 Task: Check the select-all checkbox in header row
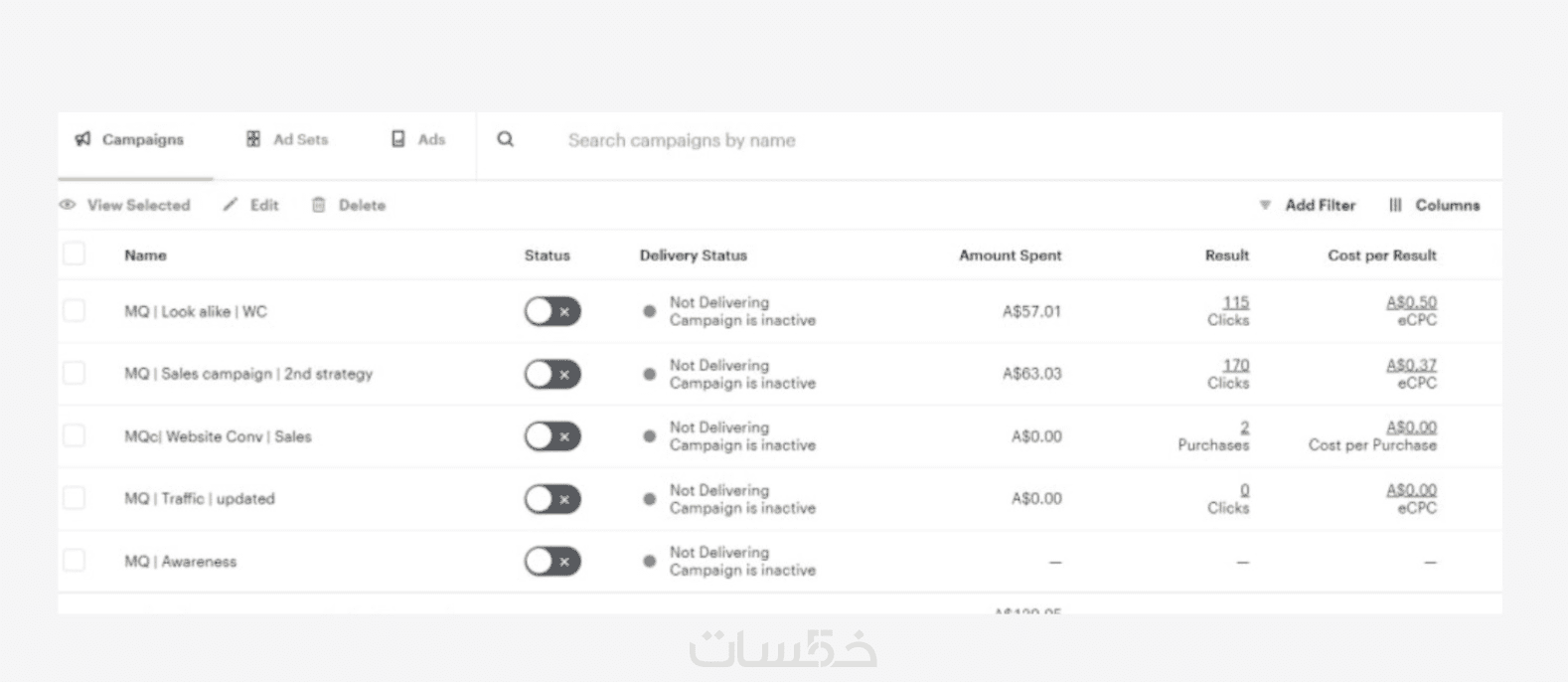pos(75,255)
